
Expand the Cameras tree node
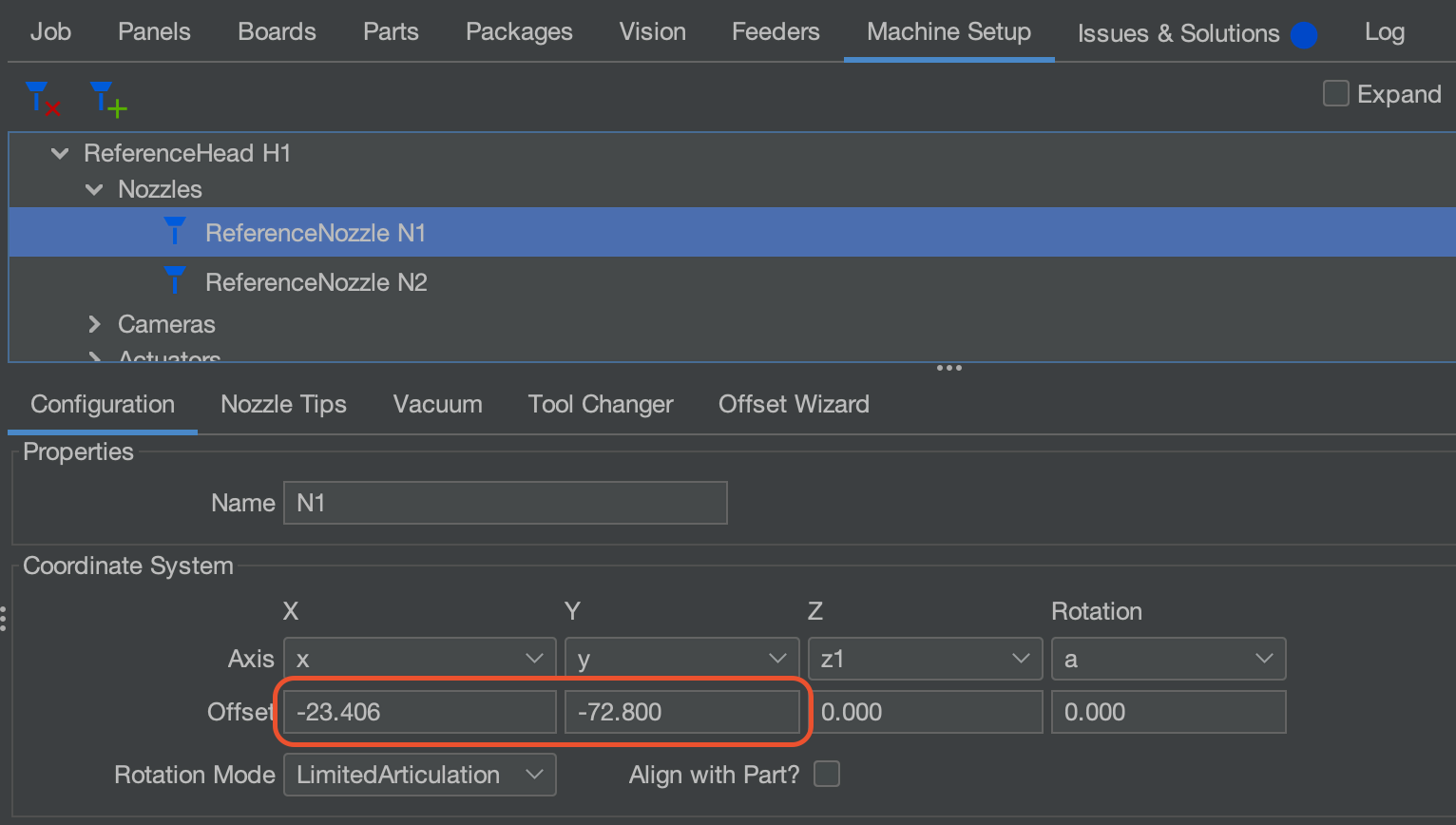pos(94,324)
